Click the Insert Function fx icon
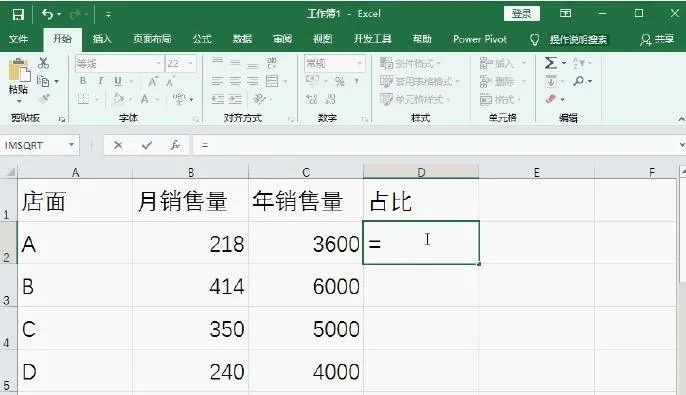Image resolution: width=686 pixels, height=395 pixels. pos(175,145)
